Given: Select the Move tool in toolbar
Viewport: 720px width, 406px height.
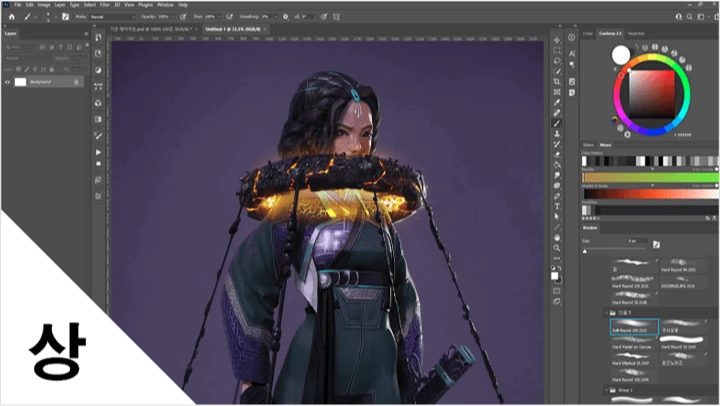Looking at the screenshot, I should tap(557, 40).
